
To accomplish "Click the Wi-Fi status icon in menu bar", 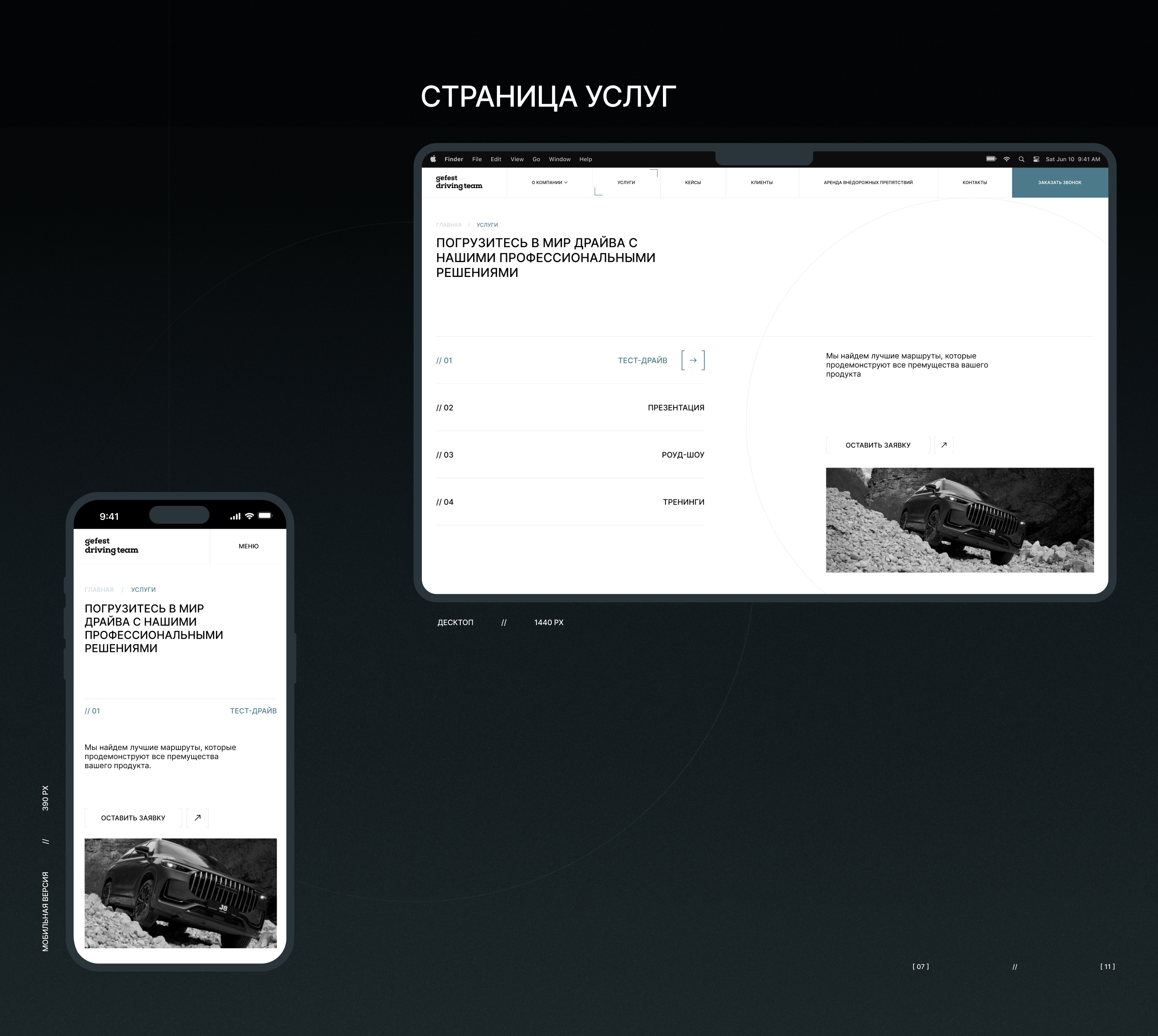I will pos(1007,160).
